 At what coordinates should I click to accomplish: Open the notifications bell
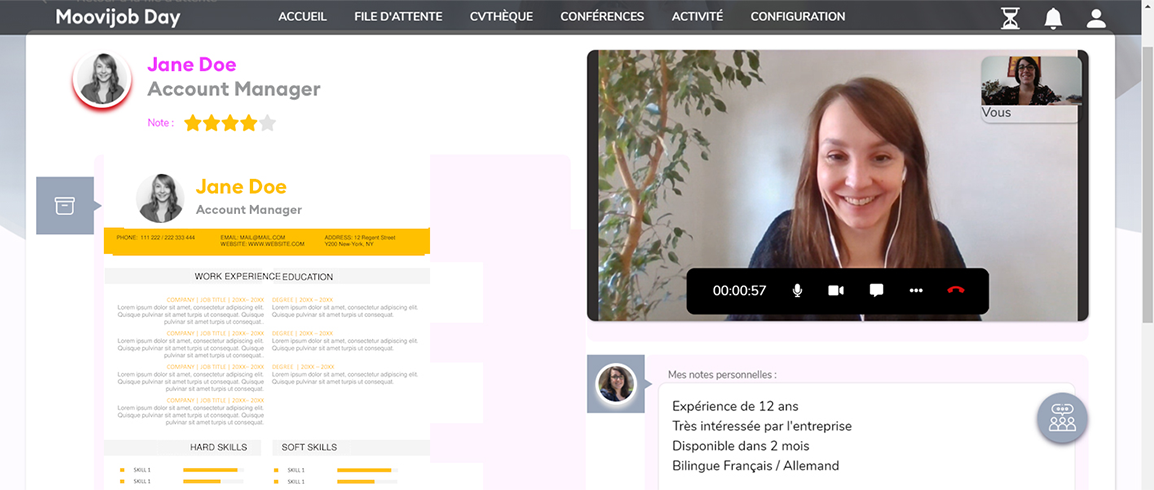1053,17
